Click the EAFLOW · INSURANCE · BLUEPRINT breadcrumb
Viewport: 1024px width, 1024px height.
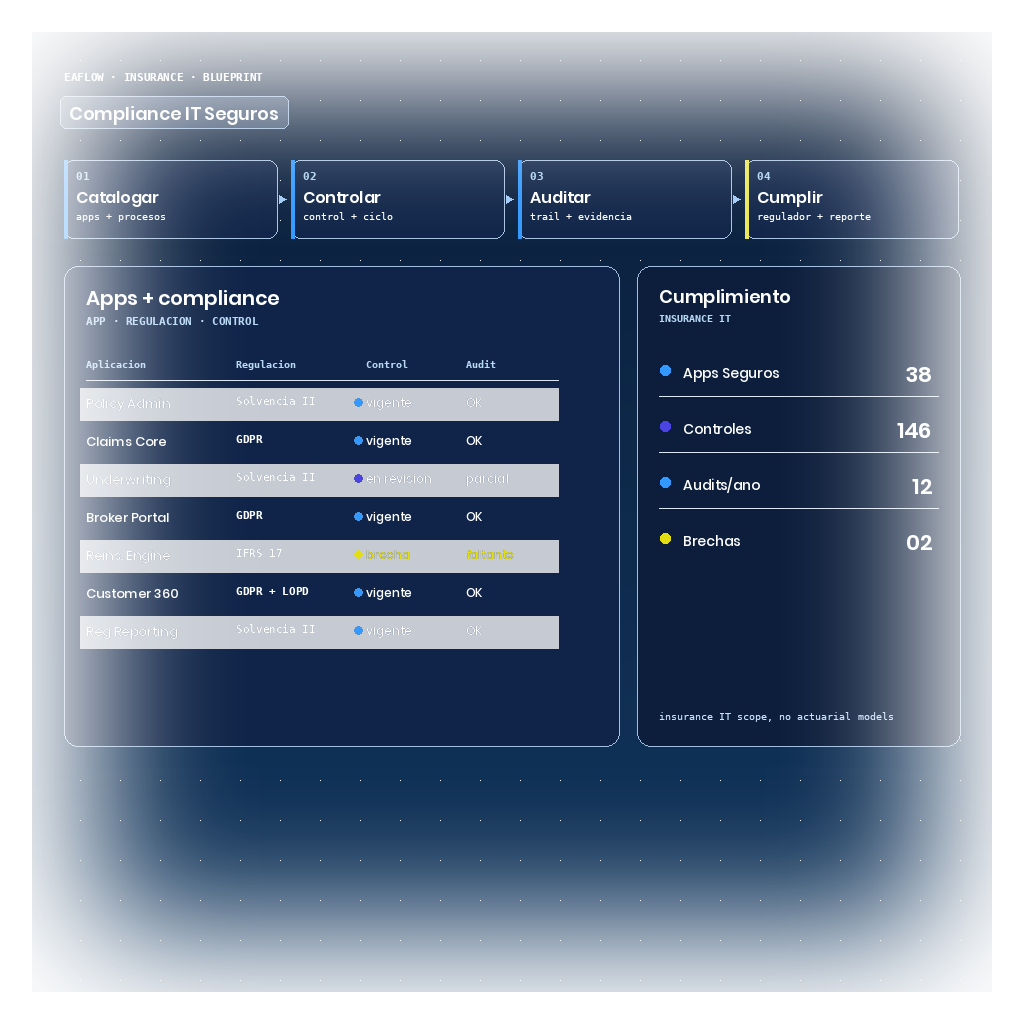pyautogui.click(x=163, y=77)
